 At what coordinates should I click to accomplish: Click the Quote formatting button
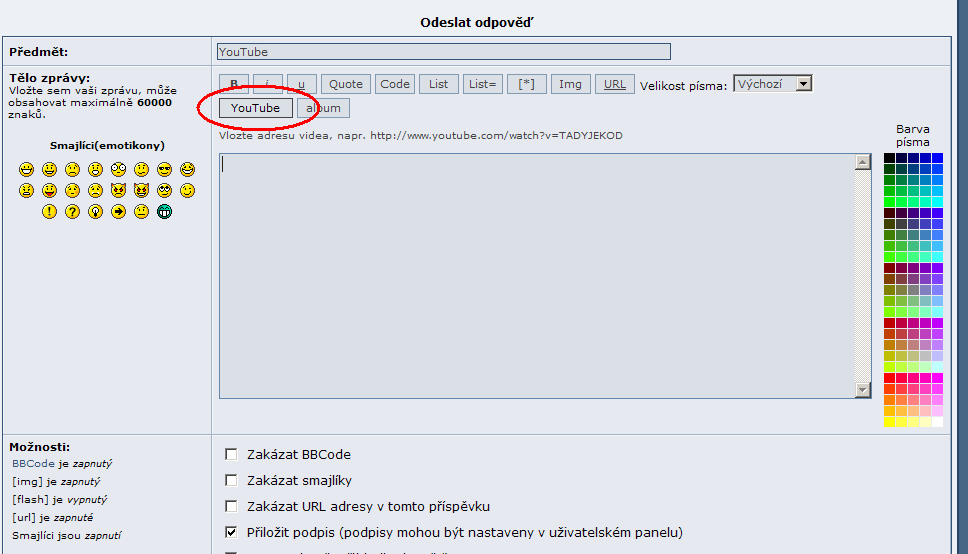346,84
